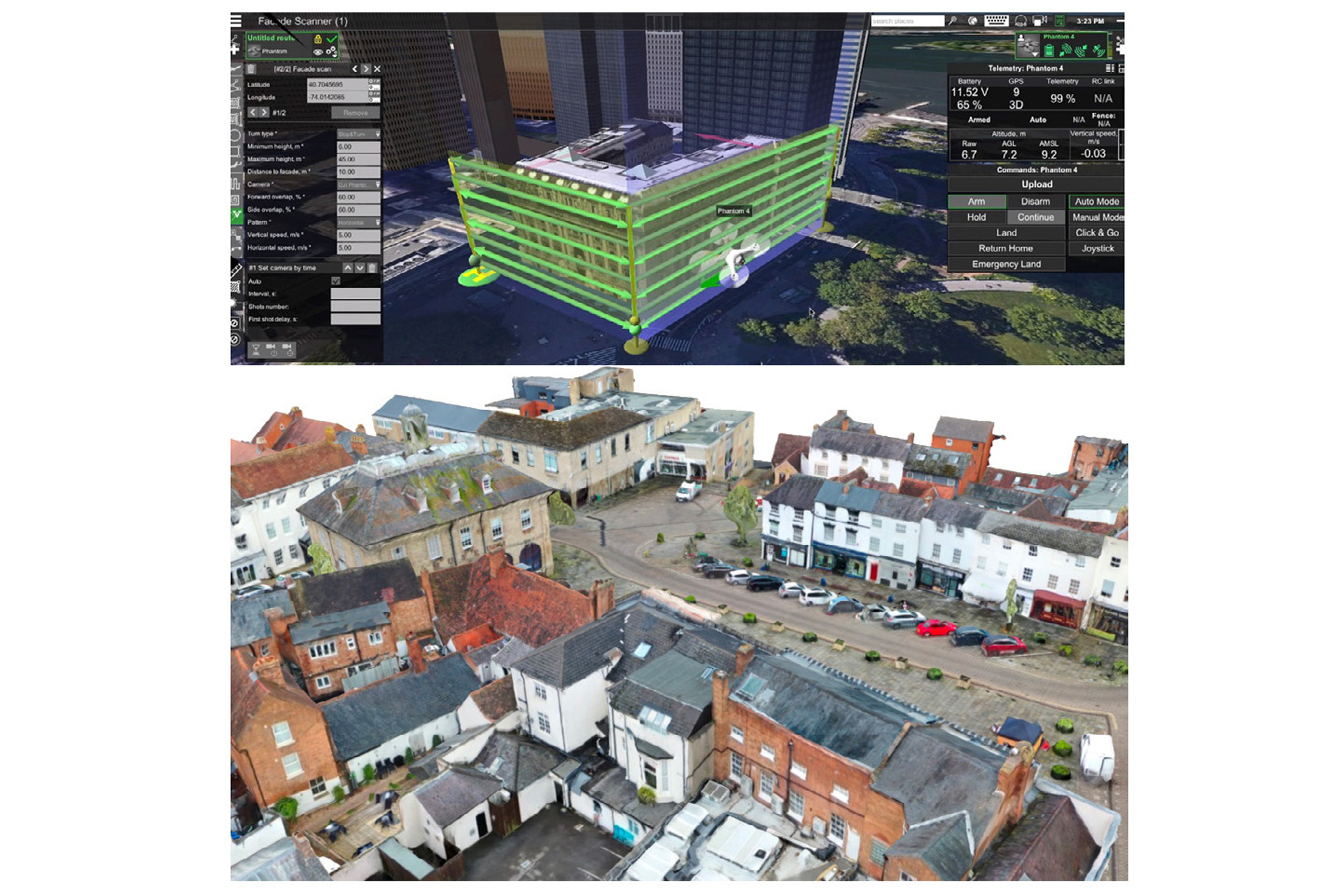
Task: Click the Emergency Land button
Action: tap(1006, 264)
